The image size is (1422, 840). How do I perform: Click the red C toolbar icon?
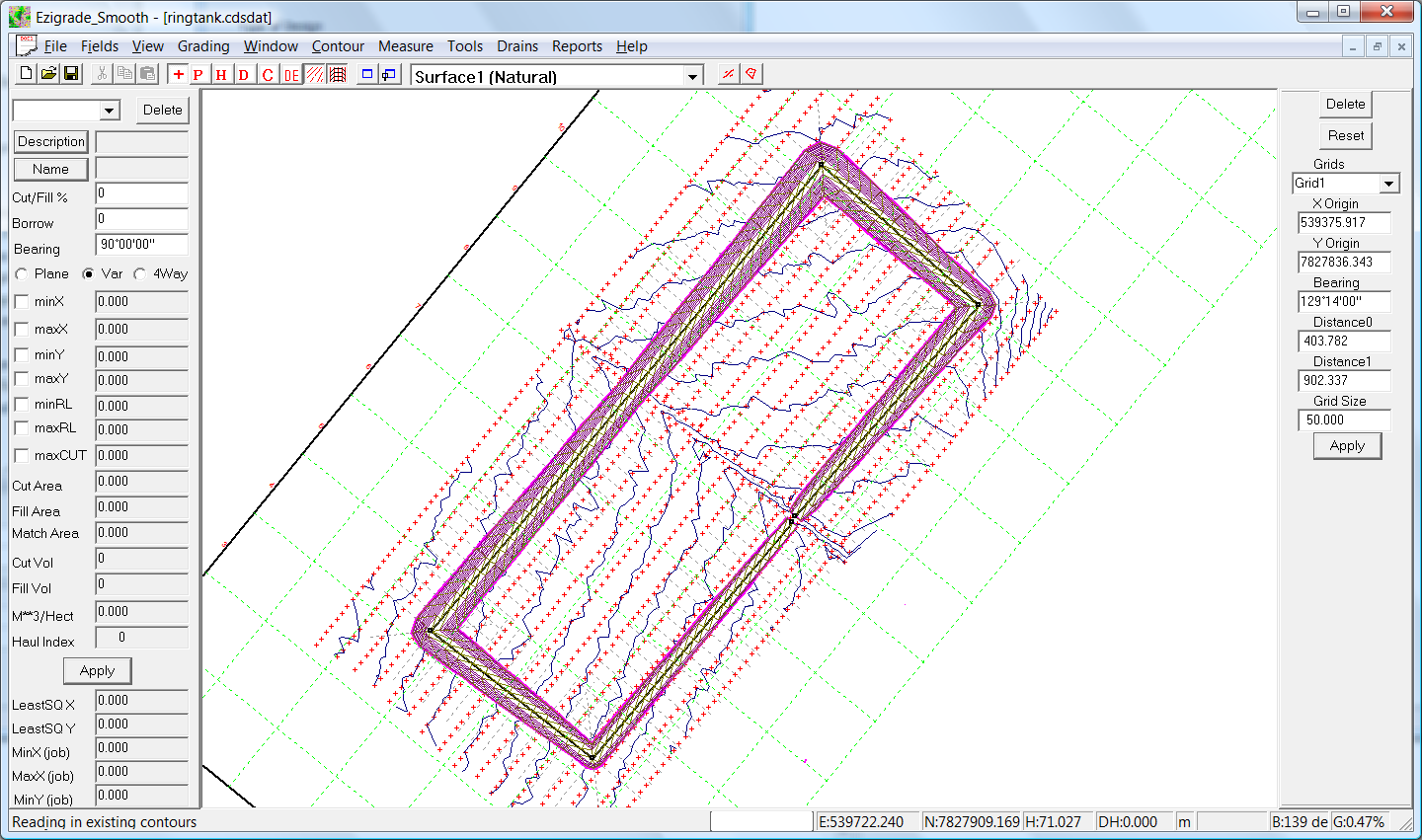[x=268, y=75]
